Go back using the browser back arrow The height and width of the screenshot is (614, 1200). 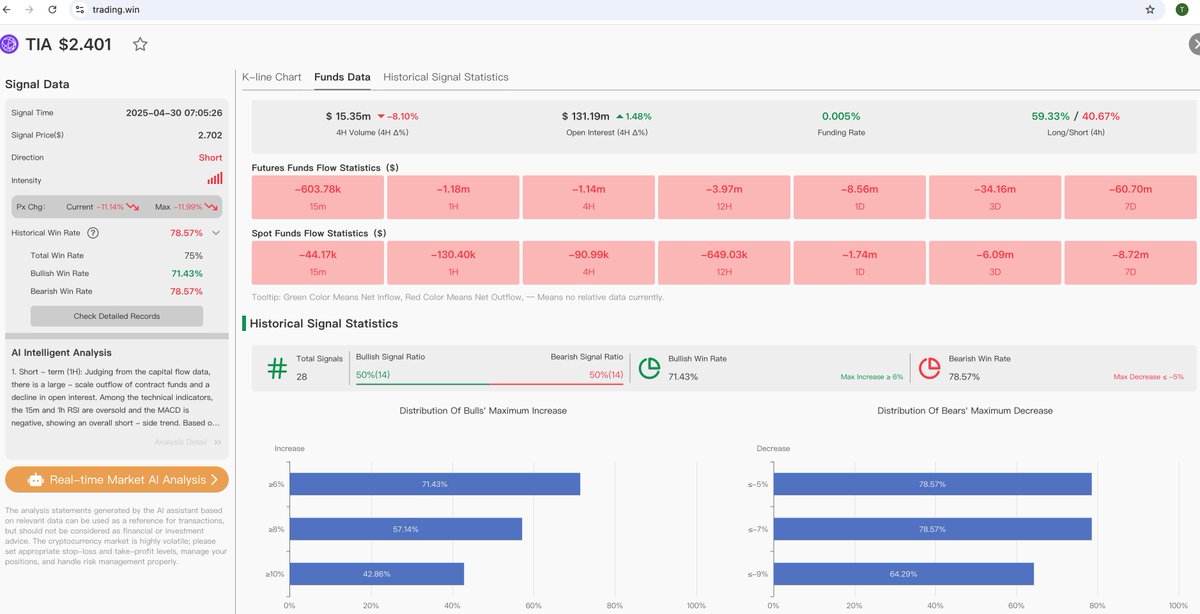click(9, 9)
